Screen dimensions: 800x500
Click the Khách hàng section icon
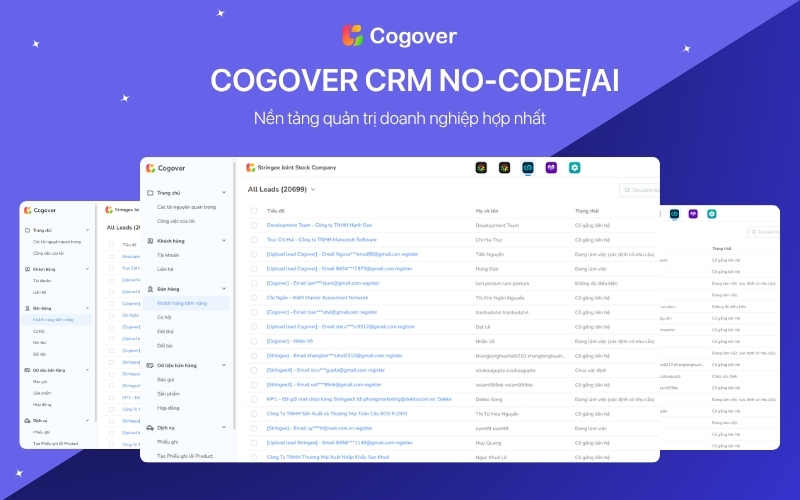(x=150, y=241)
